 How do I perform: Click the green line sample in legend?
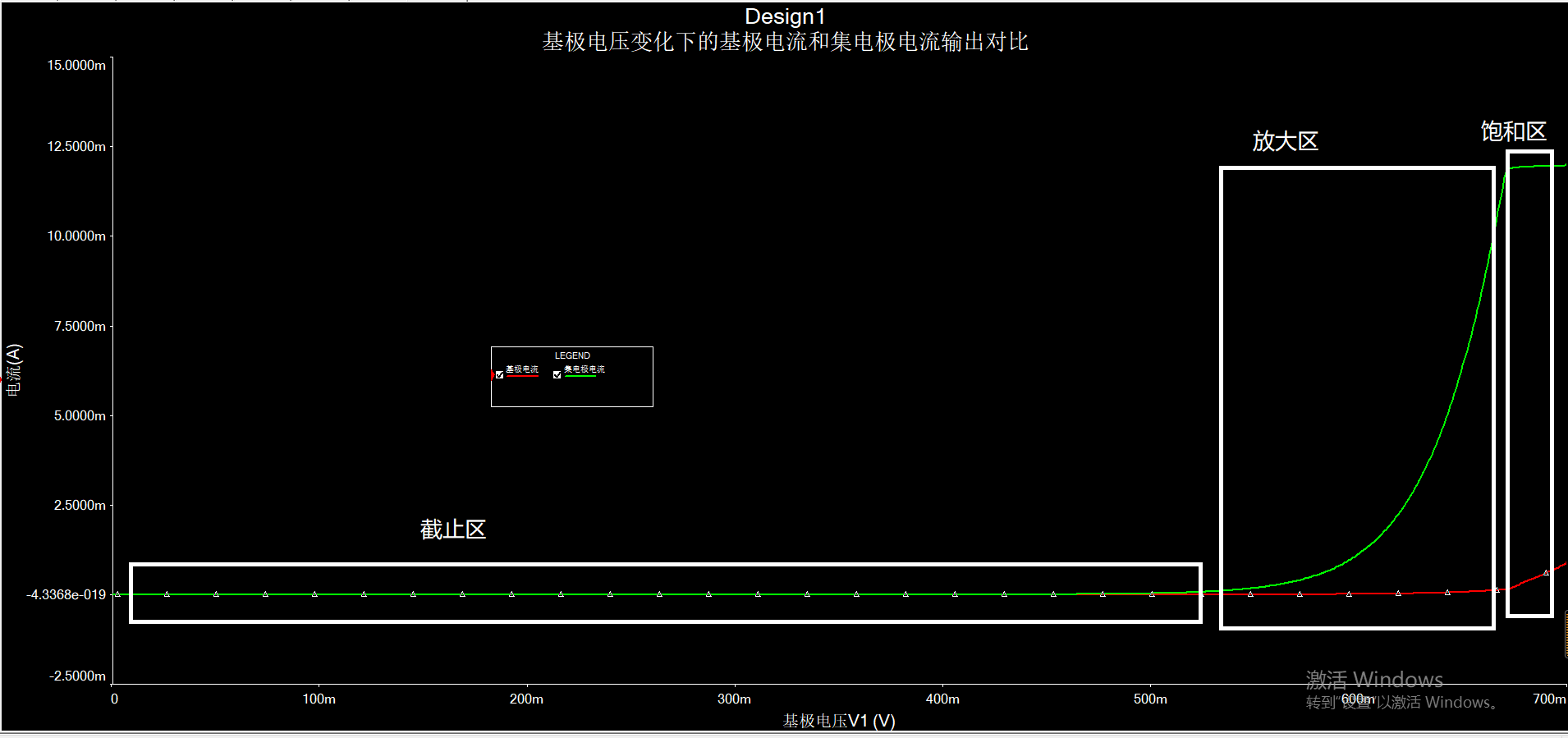point(581,377)
